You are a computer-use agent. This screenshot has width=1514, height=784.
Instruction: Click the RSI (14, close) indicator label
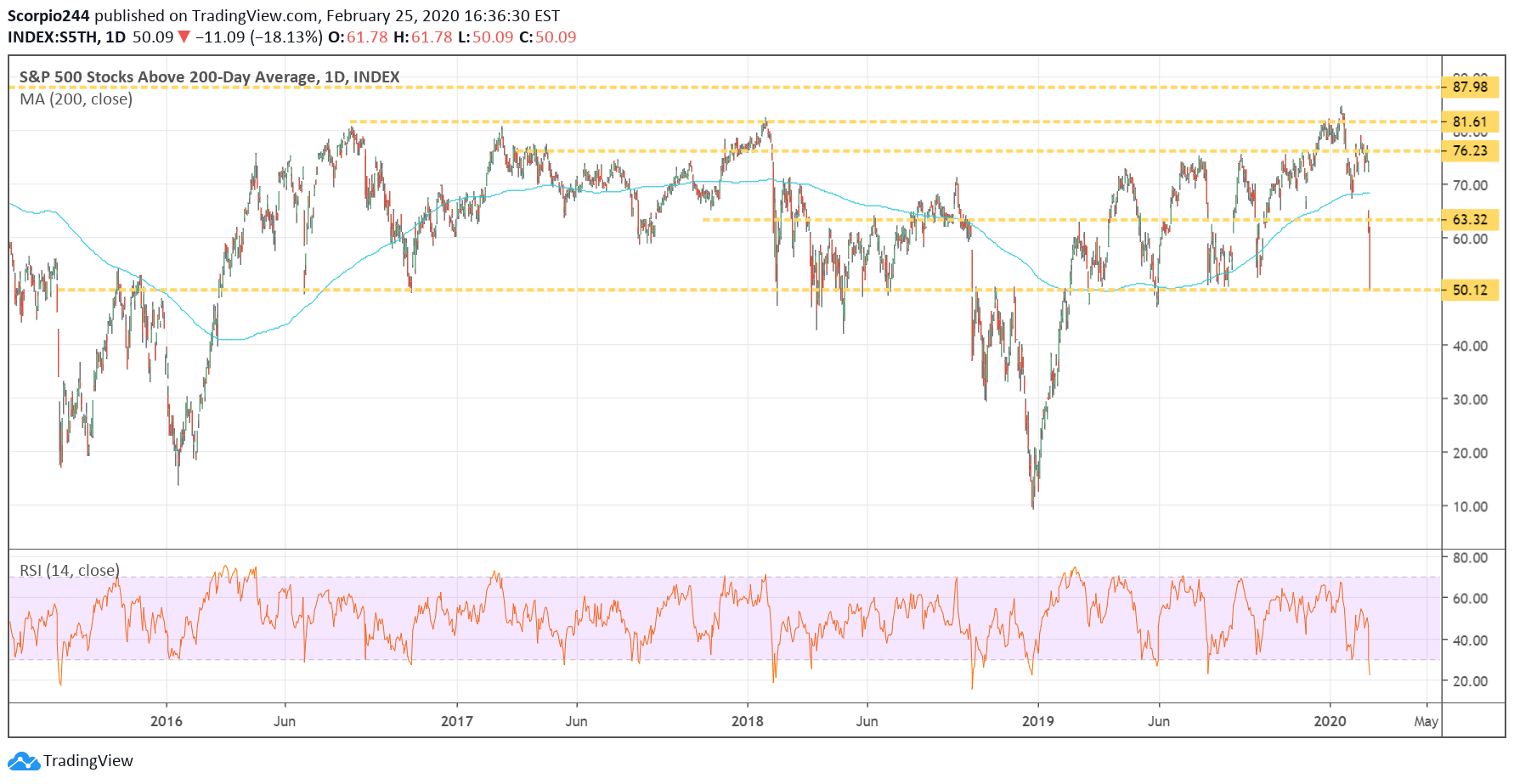click(70, 570)
